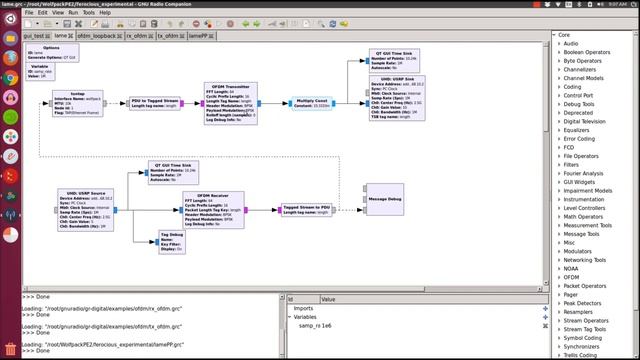This screenshot has height=360, width=640.
Task: Select the samp_rate variable row
Action: tap(418, 326)
